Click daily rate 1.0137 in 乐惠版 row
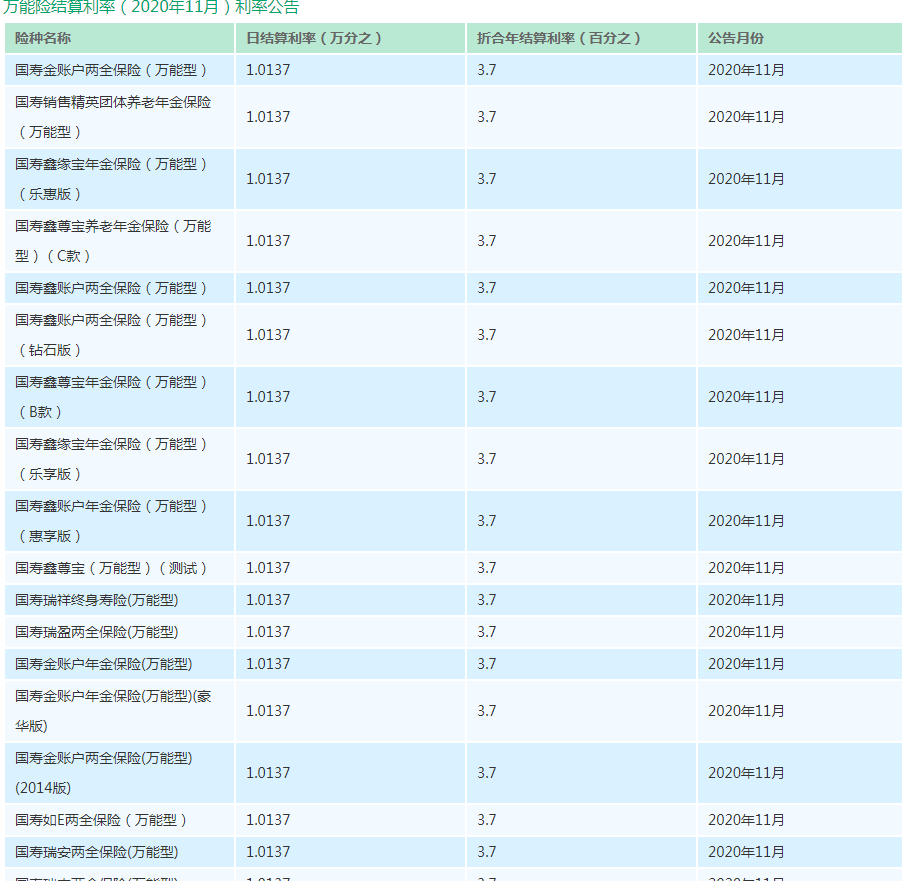The image size is (902, 881). pos(268,179)
